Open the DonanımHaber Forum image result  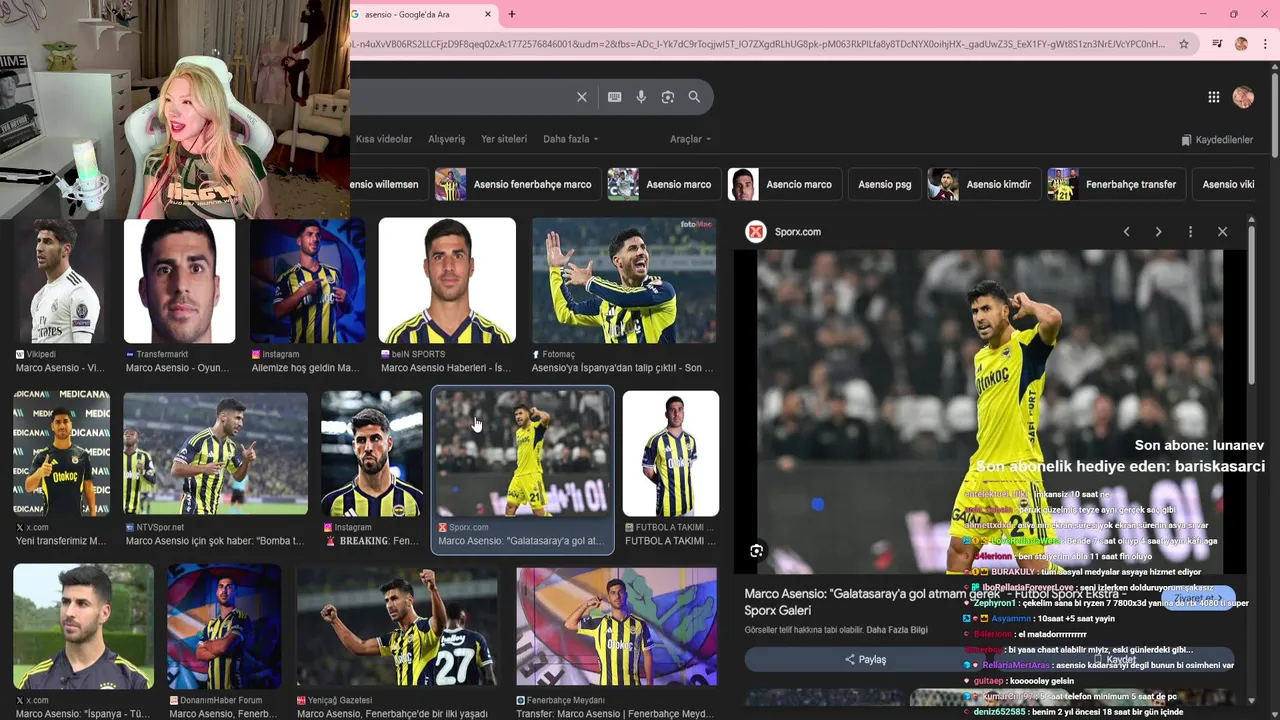[x=224, y=628]
